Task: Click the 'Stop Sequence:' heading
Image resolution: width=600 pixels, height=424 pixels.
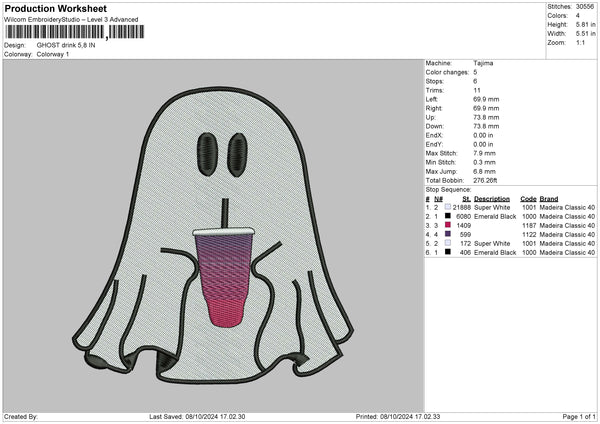Action: coord(448,190)
